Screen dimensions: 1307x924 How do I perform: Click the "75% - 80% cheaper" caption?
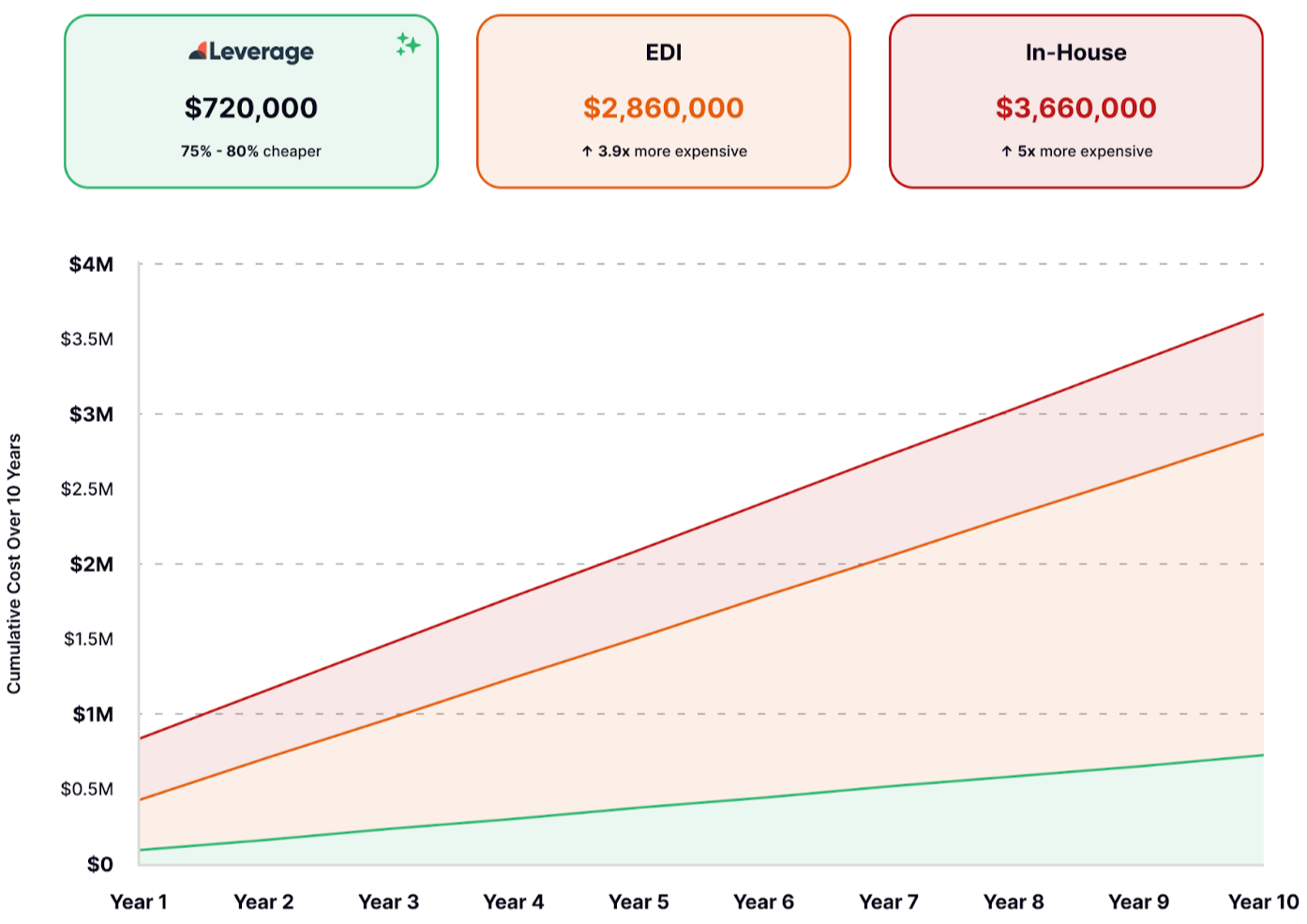(x=251, y=151)
